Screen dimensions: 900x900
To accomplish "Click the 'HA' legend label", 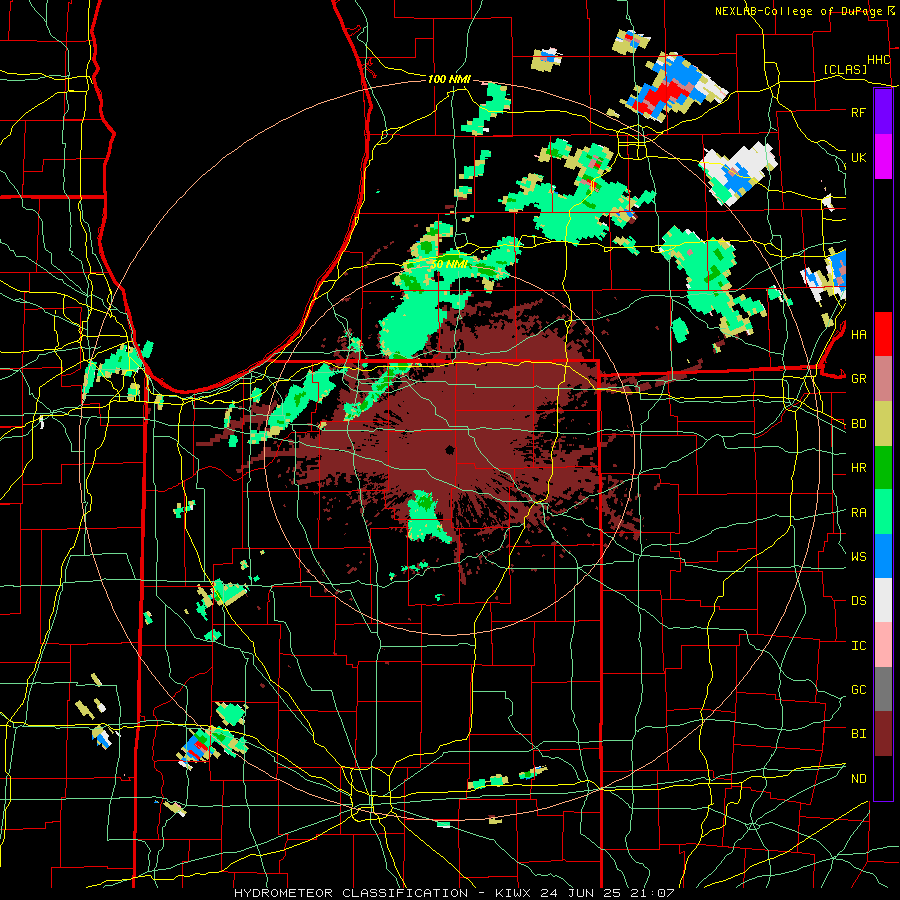I will pyautogui.click(x=858, y=334).
